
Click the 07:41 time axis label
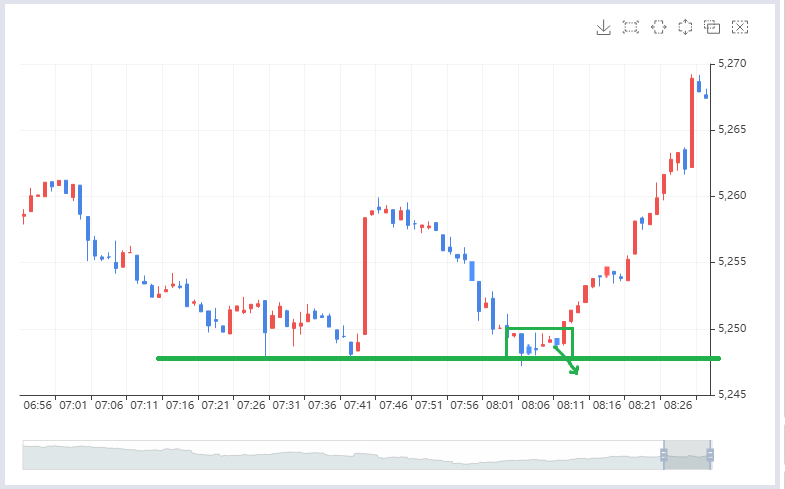point(357,405)
